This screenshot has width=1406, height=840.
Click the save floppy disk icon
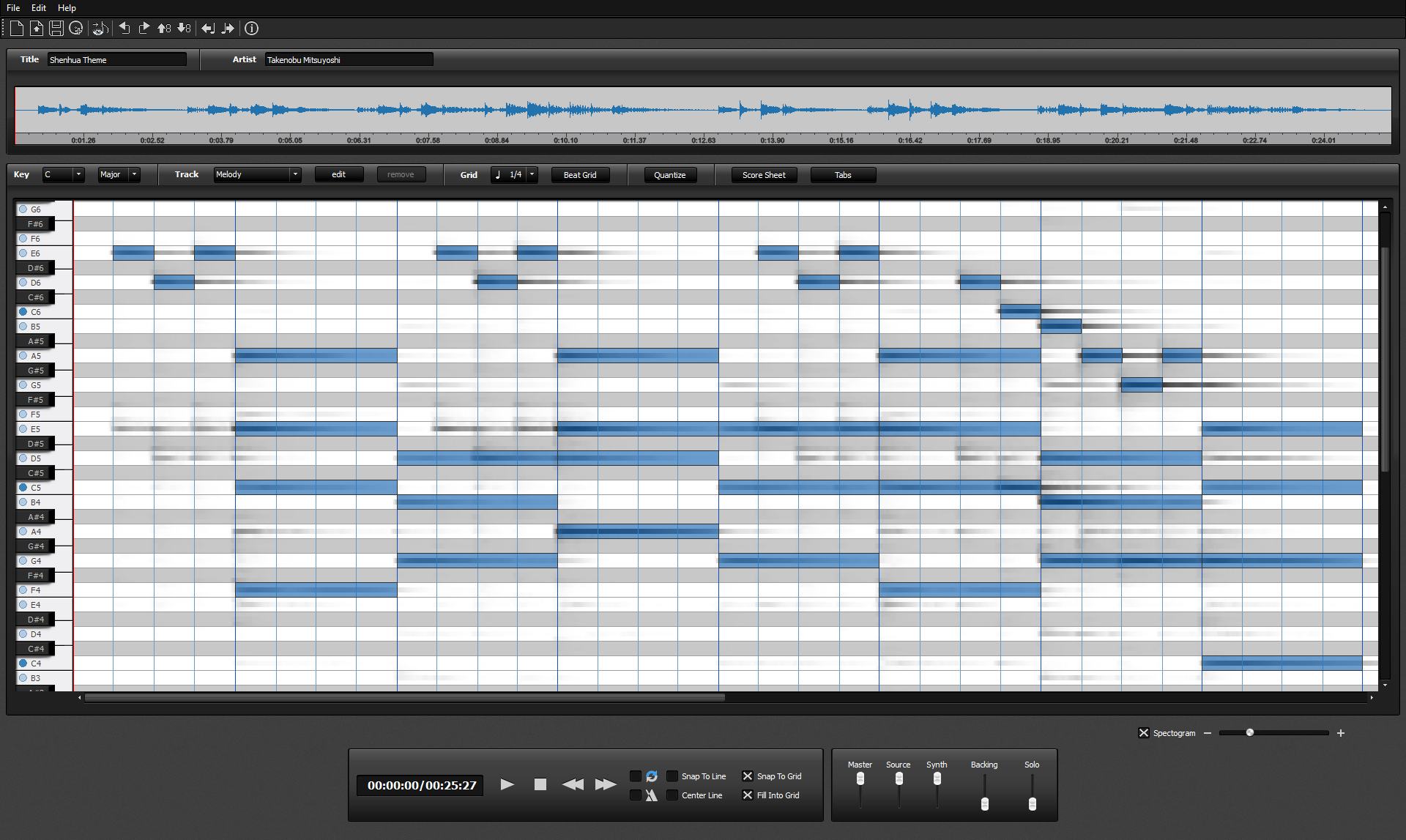56,29
